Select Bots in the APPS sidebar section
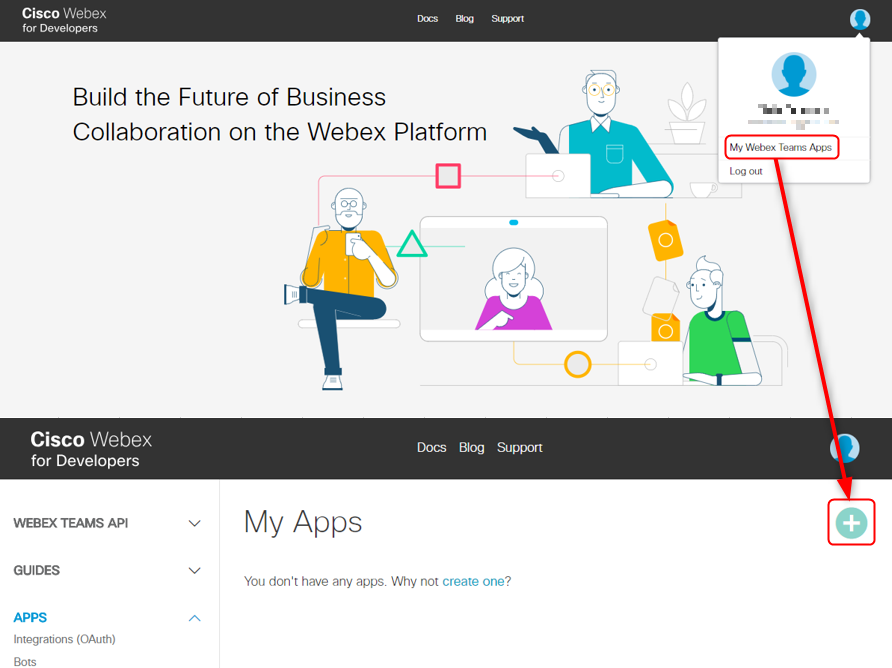This screenshot has height=668, width=892. (x=25, y=661)
